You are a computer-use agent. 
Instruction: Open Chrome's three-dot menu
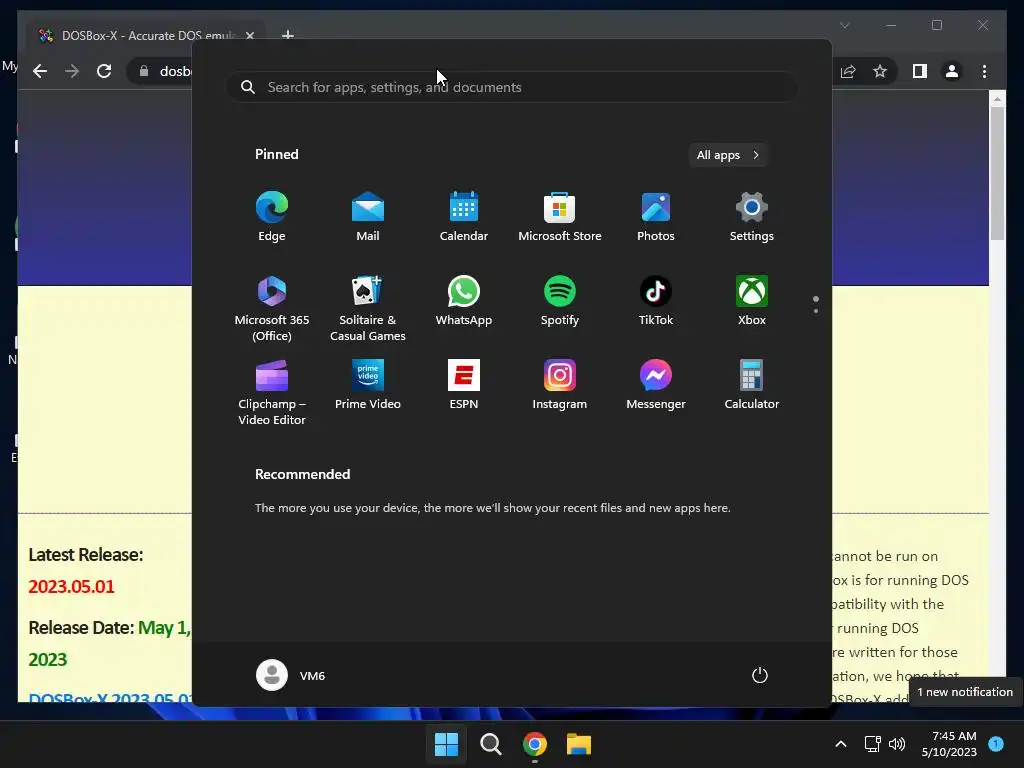pyautogui.click(x=984, y=71)
